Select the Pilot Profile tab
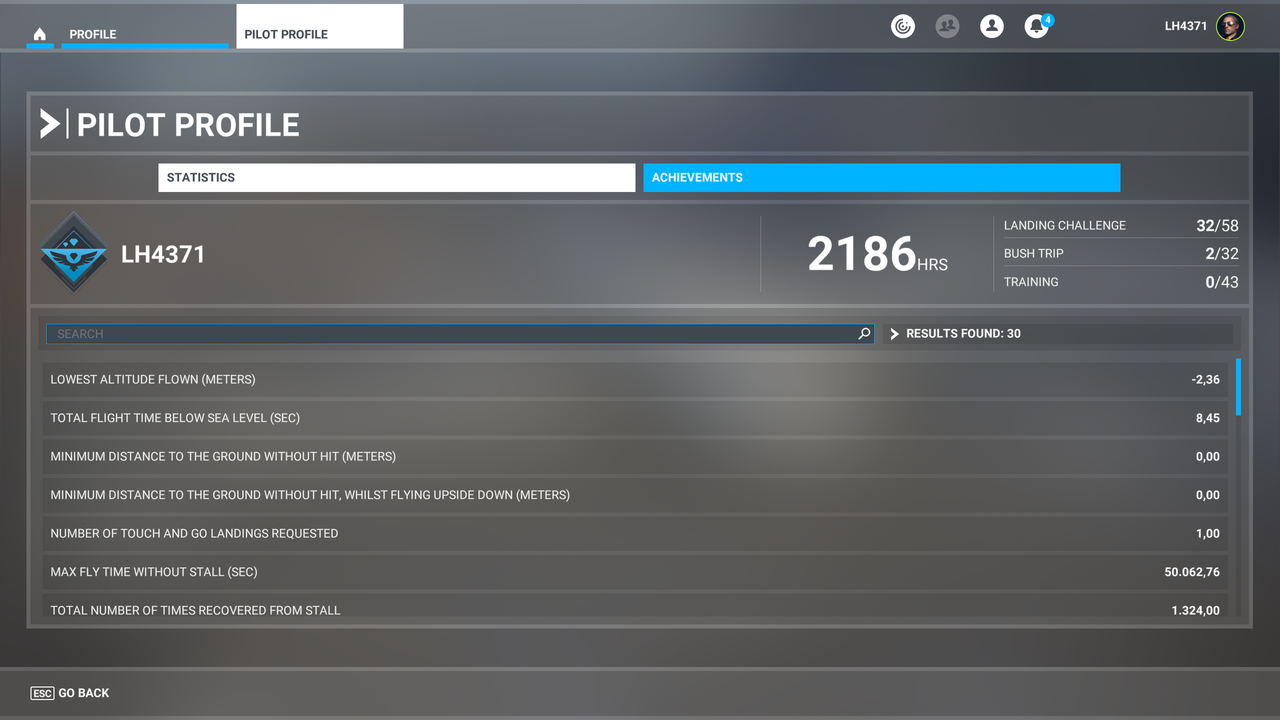This screenshot has height=720, width=1280. tap(320, 27)
